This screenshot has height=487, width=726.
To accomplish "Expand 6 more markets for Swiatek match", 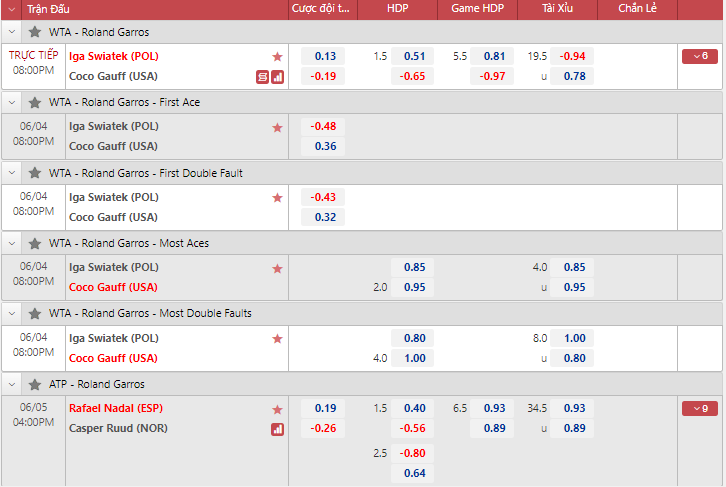I will click(700, 56).
